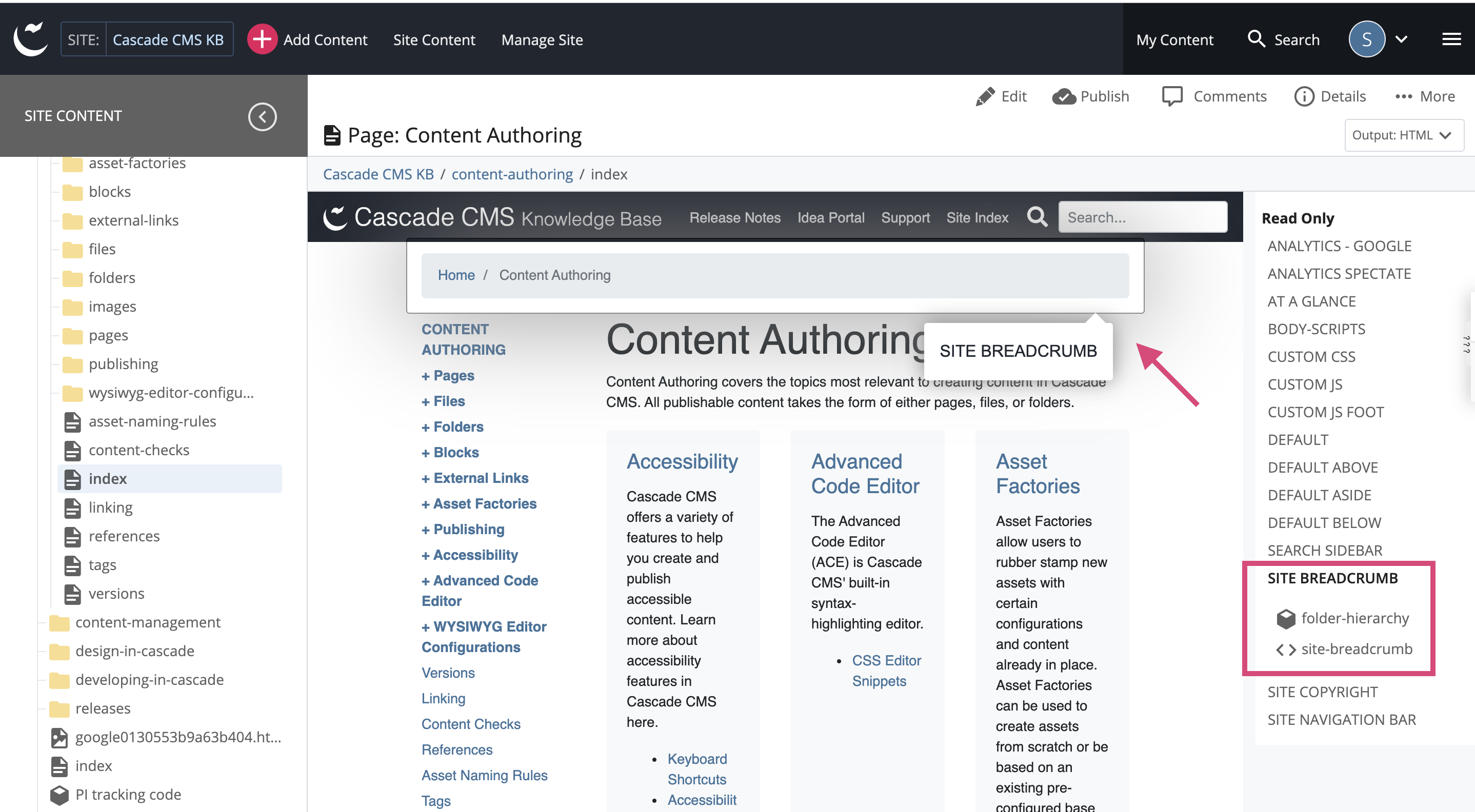The height and width of the screenshot is (812, 1475).
Task: Open Site Index in knowledge base header
Action: click(977, 217)
